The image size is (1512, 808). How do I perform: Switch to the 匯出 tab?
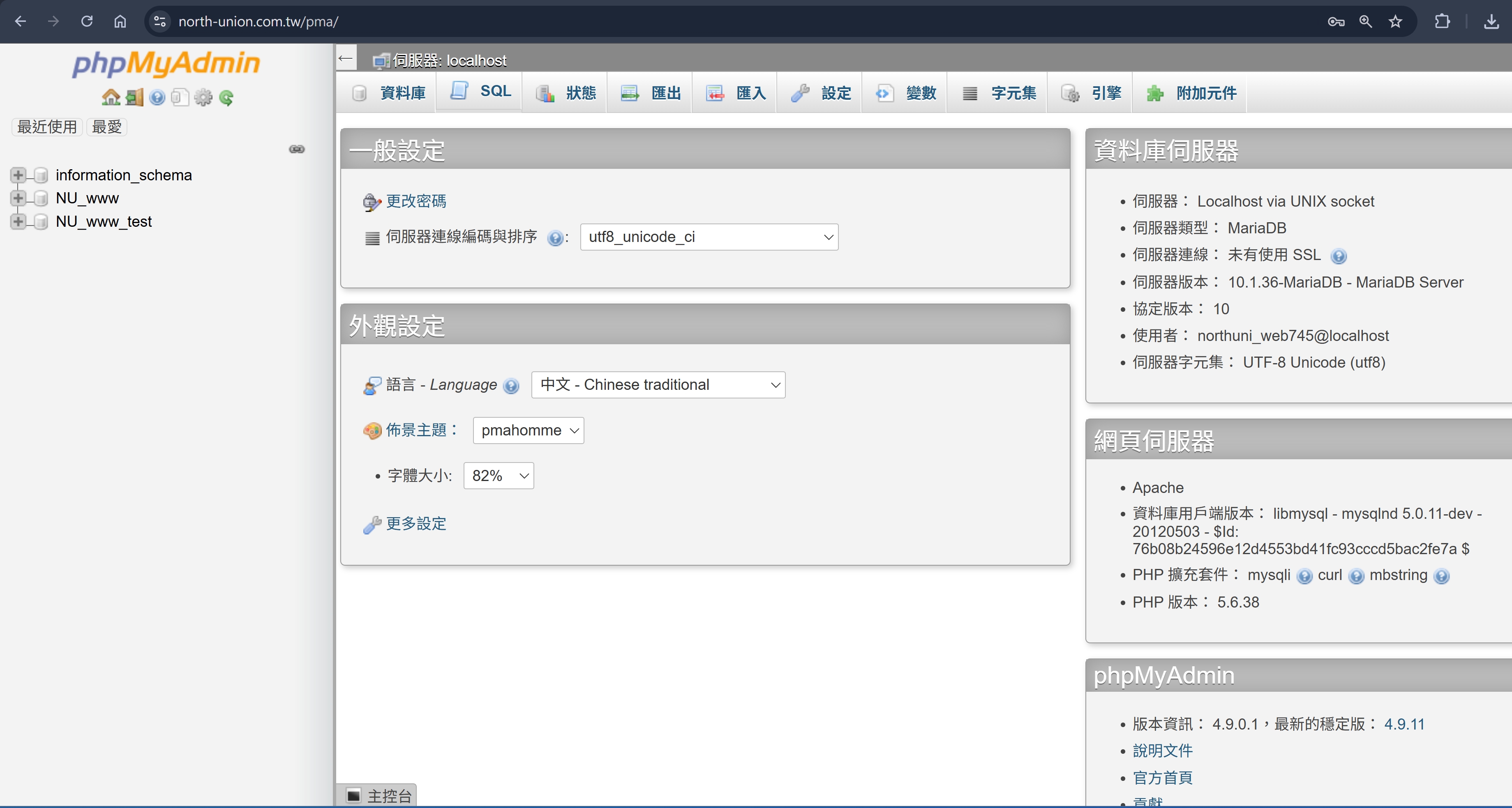coord(650,93)
